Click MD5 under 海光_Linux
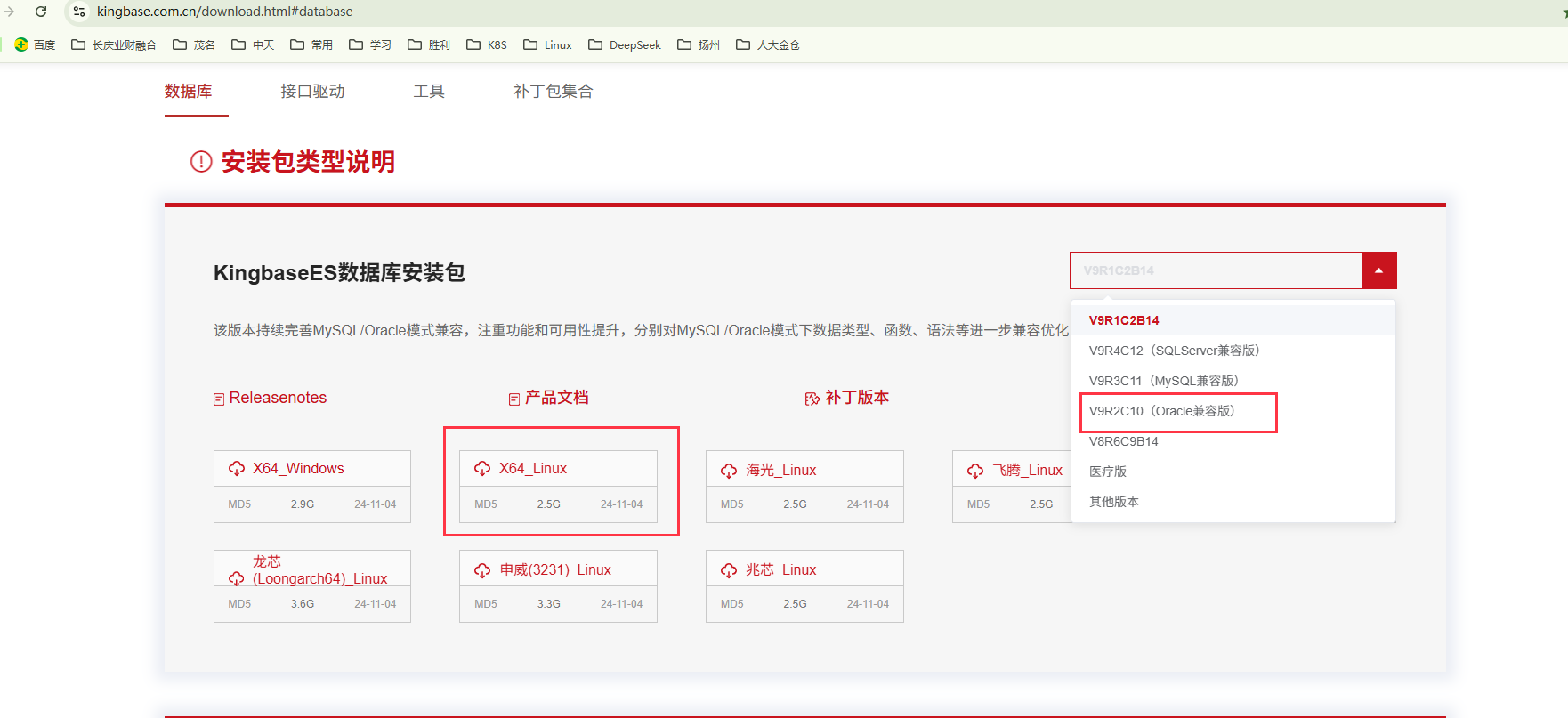 [x=732, y=504]
